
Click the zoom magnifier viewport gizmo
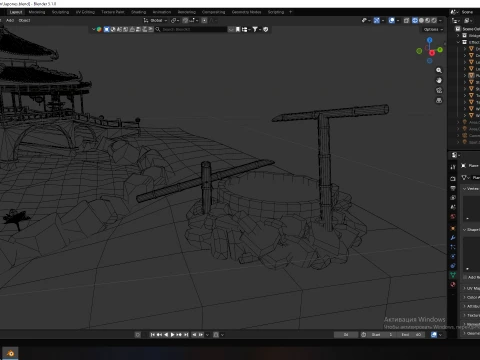tap(439, 70)
